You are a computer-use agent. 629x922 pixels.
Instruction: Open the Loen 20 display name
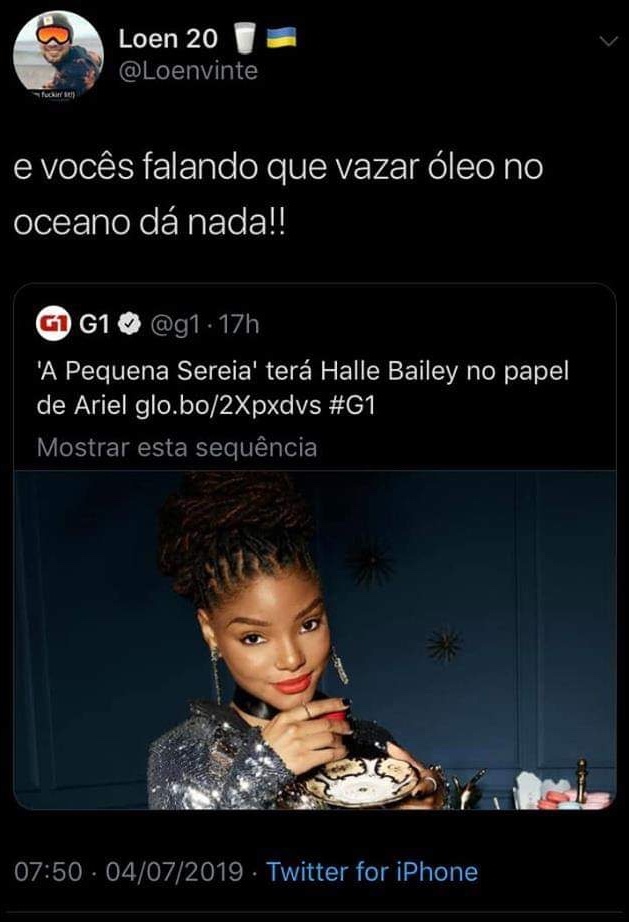168,39
